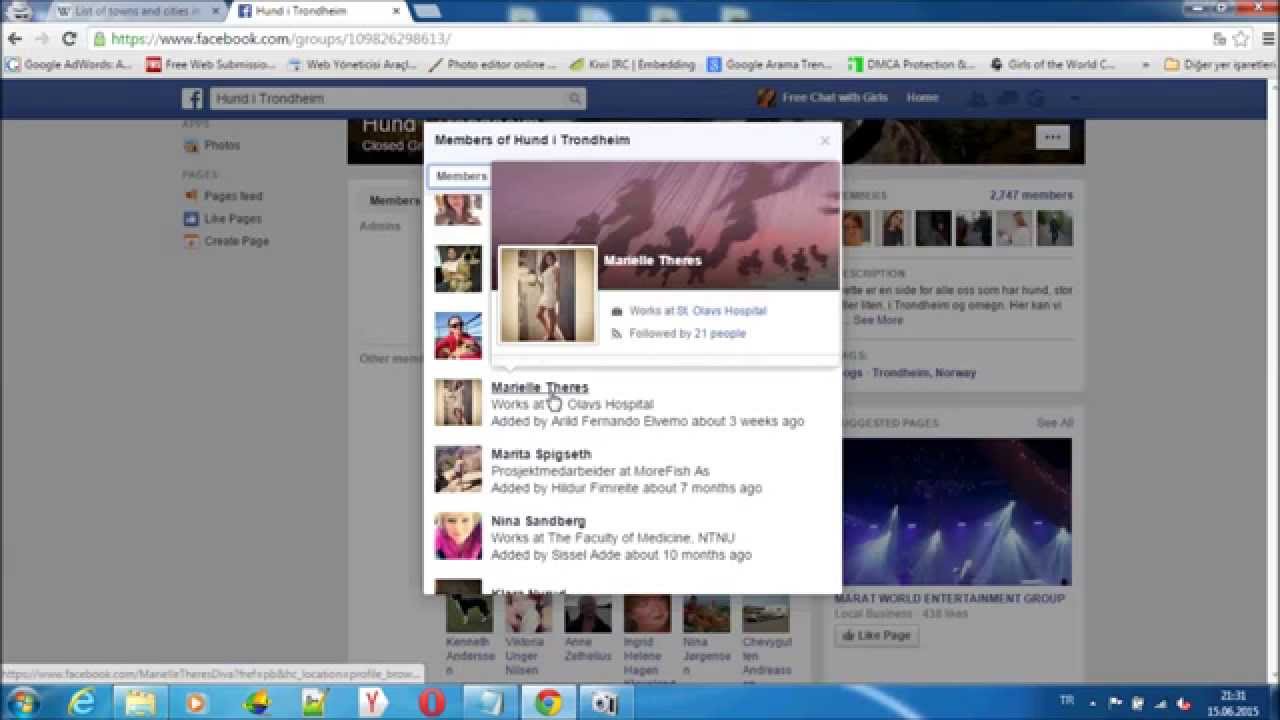Like the MARAT WORLD ENTERTAINMENT GROUP page
The height and width of the screenshot is (720, 1280).
(876, 635)
